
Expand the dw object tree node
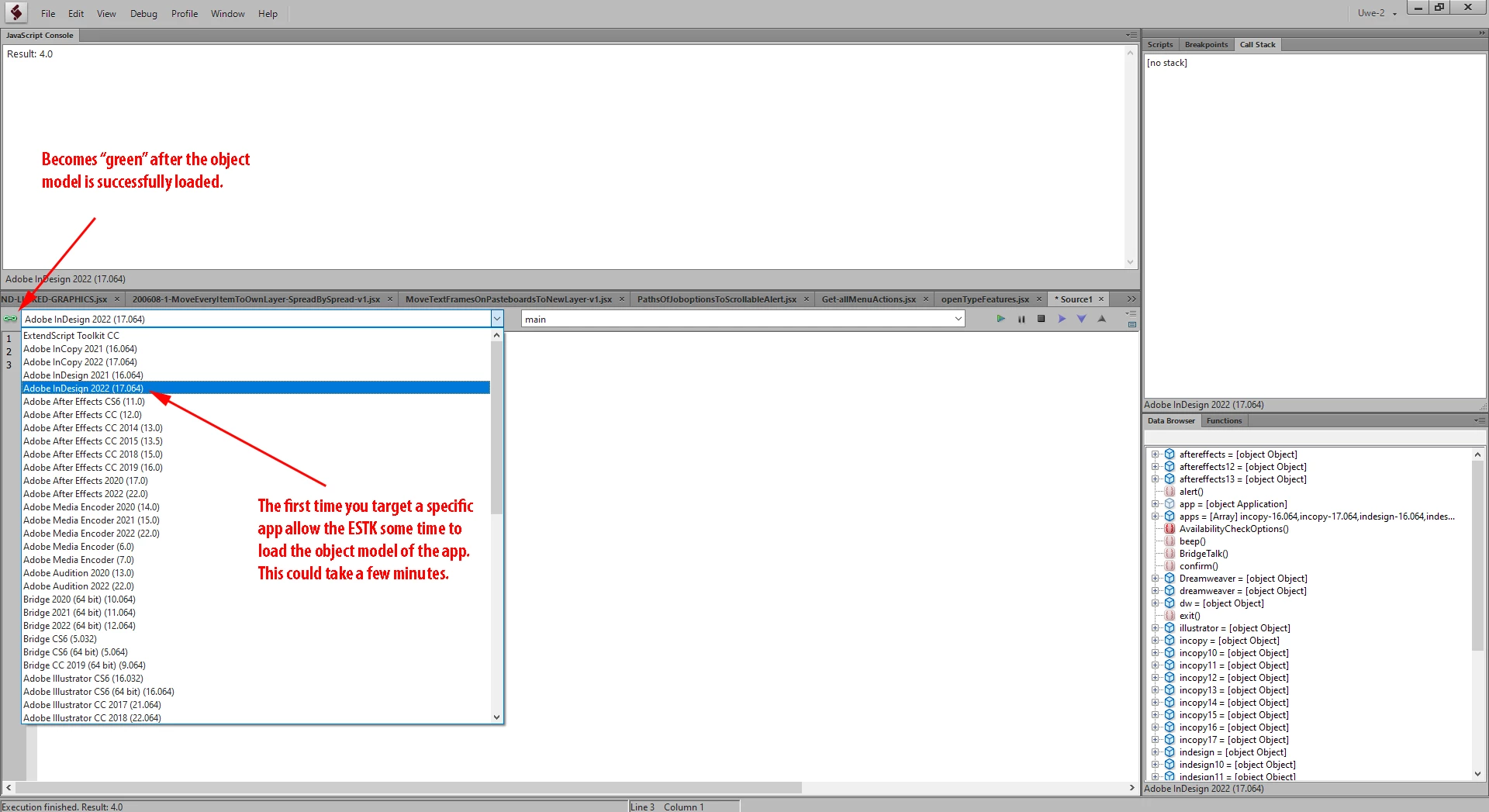click(1155, 603)
